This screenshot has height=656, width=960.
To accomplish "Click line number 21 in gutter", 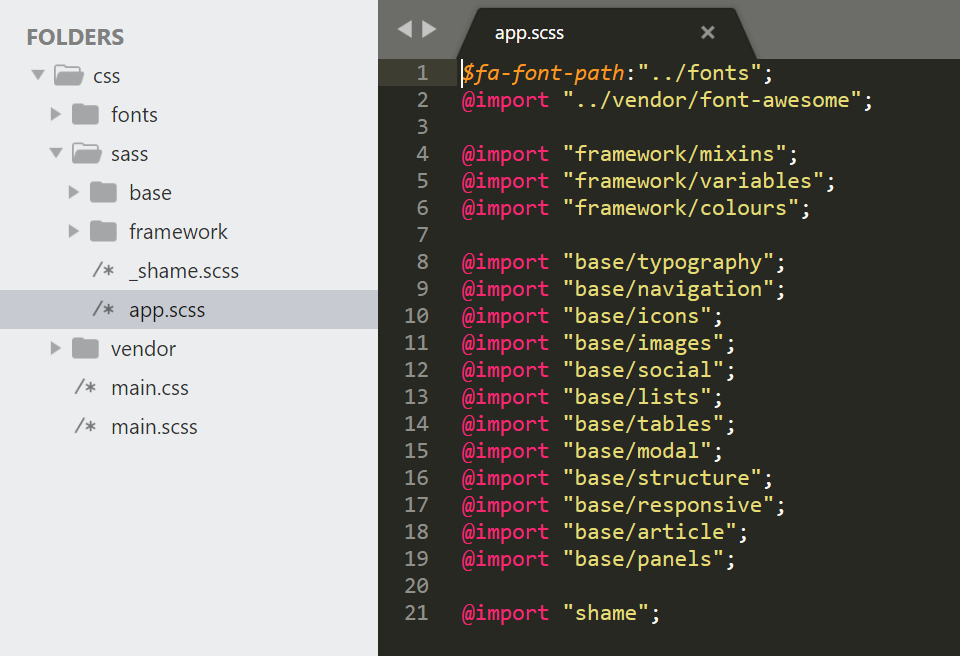I will (416, 613).
